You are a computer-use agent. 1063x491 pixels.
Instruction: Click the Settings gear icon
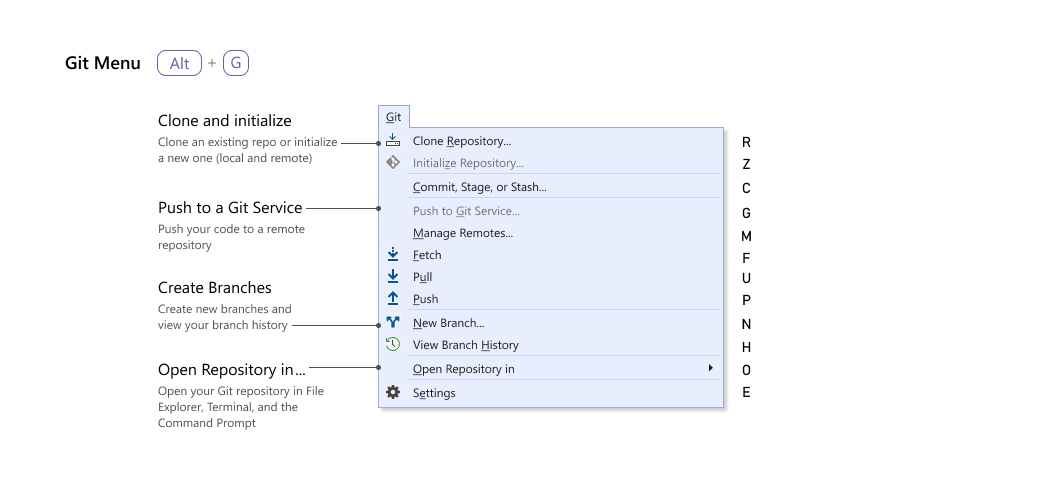tap(393, 393)
